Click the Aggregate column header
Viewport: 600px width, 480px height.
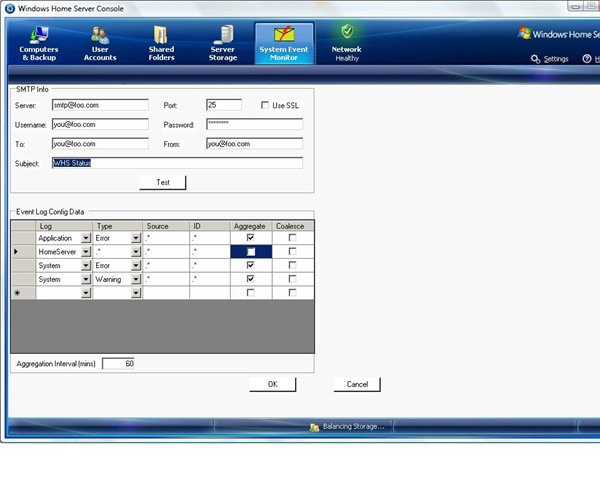251,226
